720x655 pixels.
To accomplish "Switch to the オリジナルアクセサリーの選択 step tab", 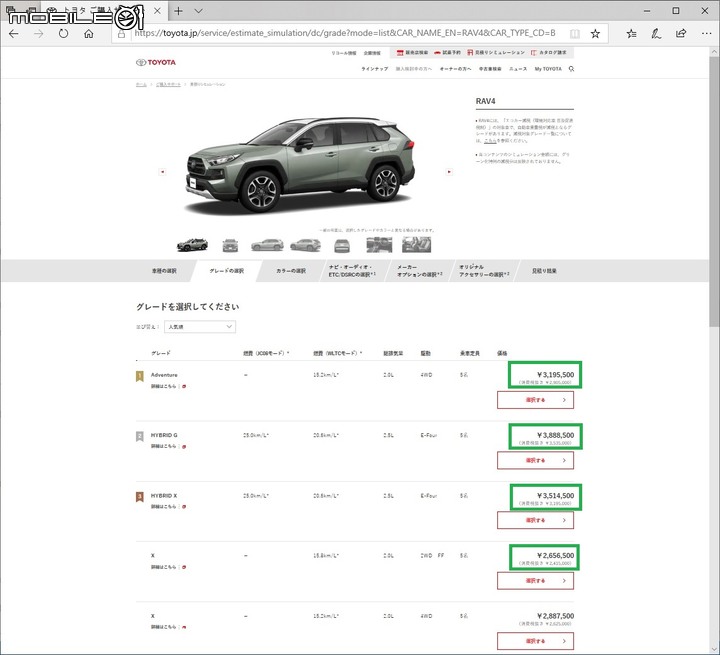I will [484, 271].
